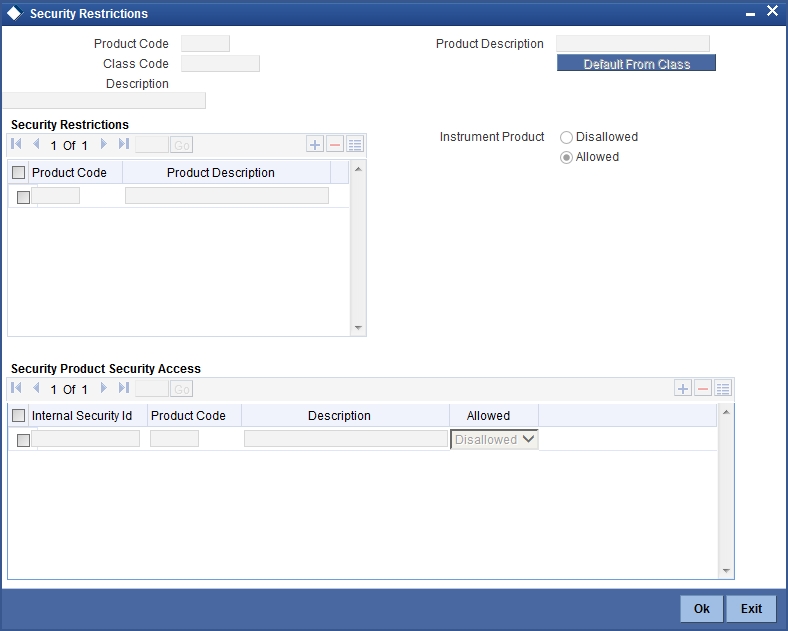Click the Default From Class button

(636, 63)
